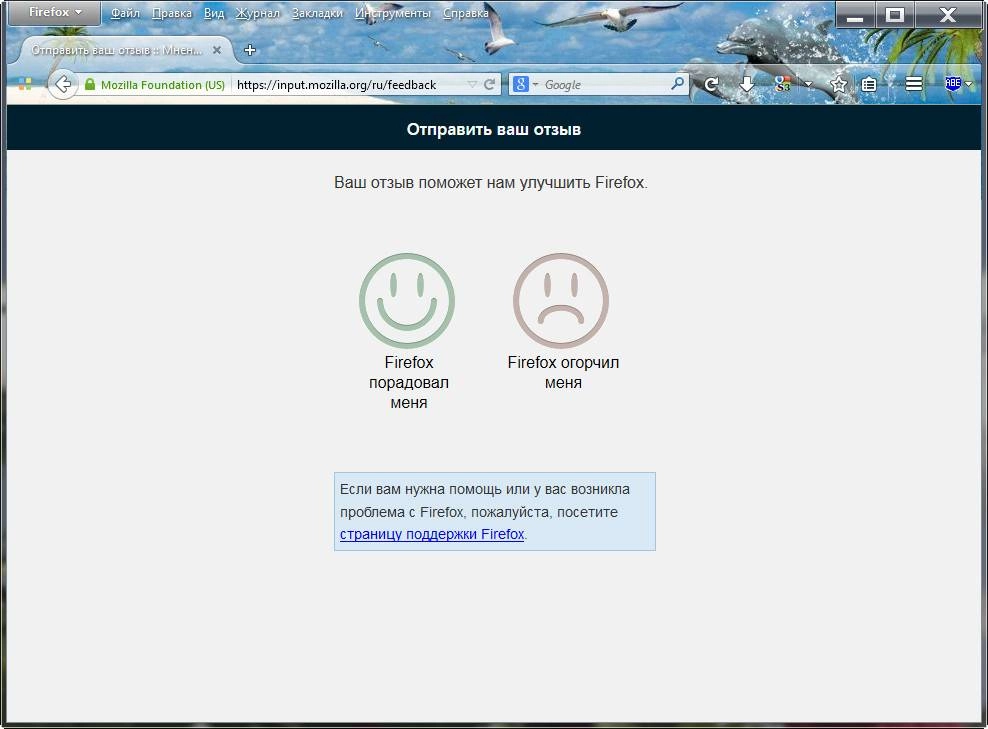Open the Firefox application menu button

click(x=55, y=13)
